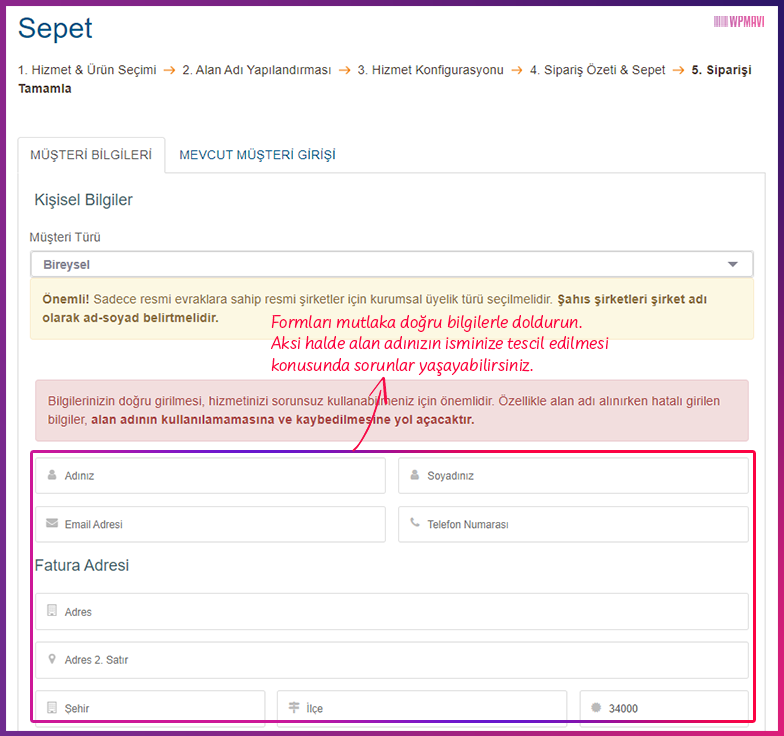The width and height of the screenshot is (784, 736).
Task: Focus the Adres input field
Action: (x=392, y=612)
